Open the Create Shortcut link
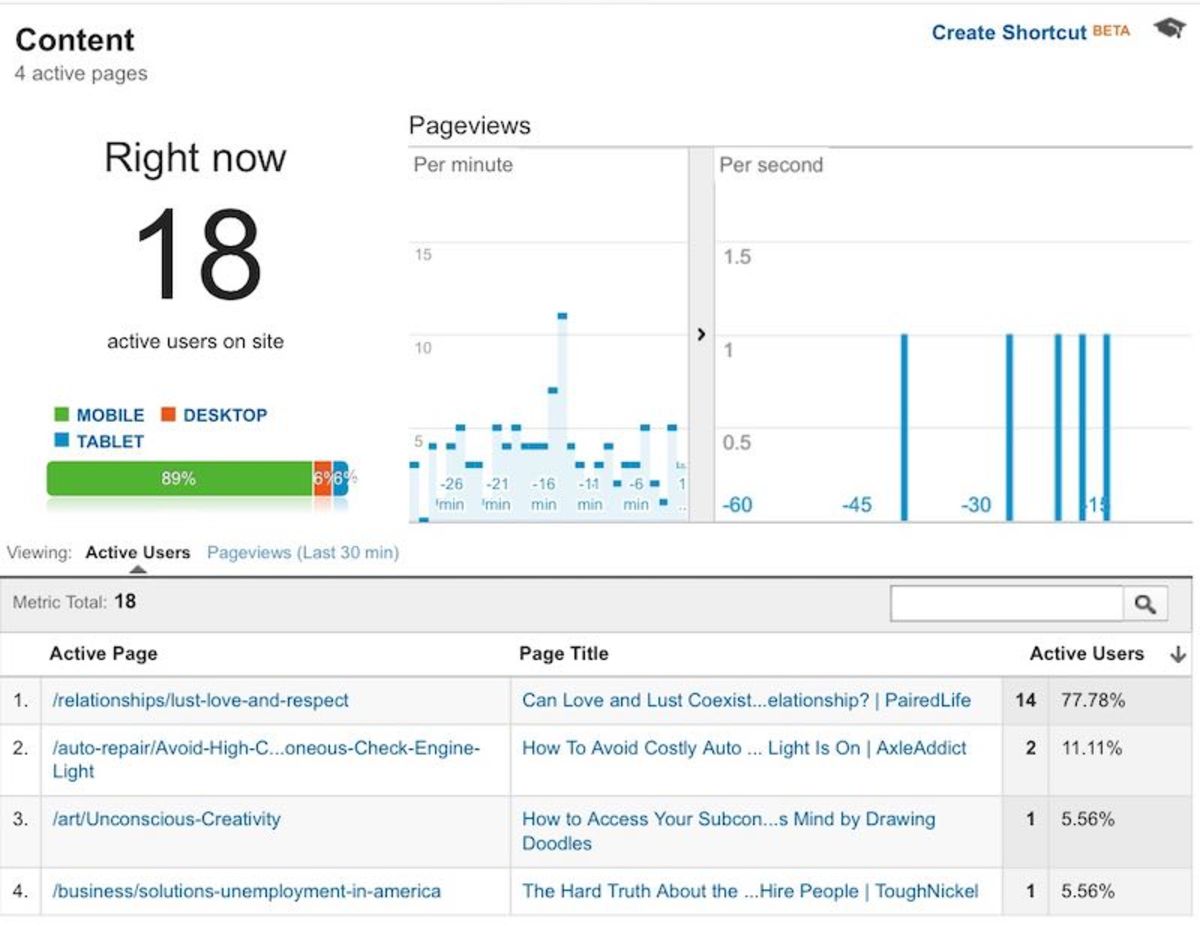 pyautogui.click(x=1008, y=32)
